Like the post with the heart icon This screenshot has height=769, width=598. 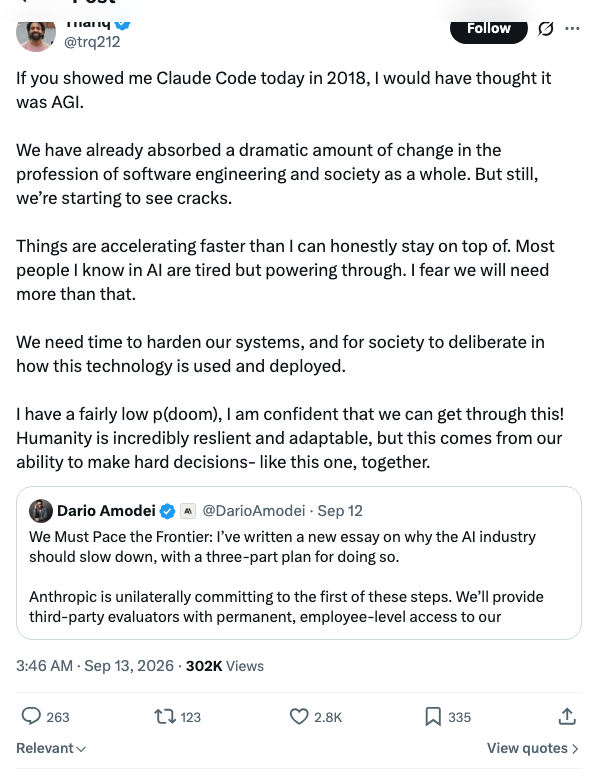click(299, 717)
